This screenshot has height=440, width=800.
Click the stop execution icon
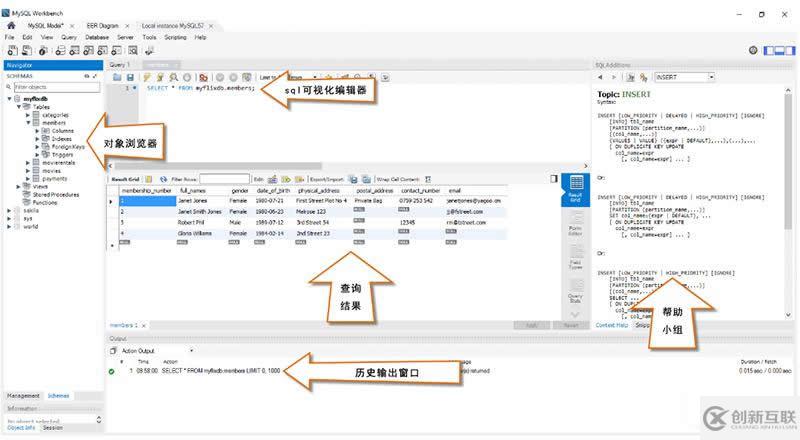[187, 78]
